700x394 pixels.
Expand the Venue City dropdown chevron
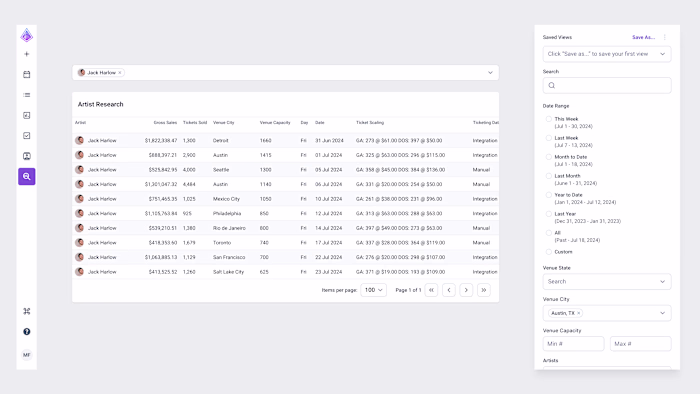pos(662,313)
